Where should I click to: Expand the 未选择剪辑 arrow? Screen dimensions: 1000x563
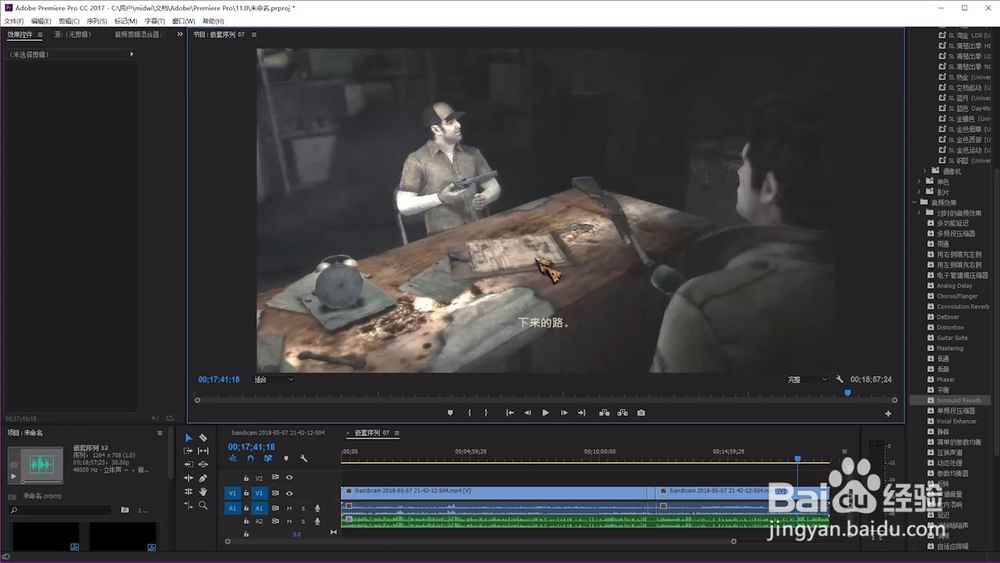click(x=132, y=54)
